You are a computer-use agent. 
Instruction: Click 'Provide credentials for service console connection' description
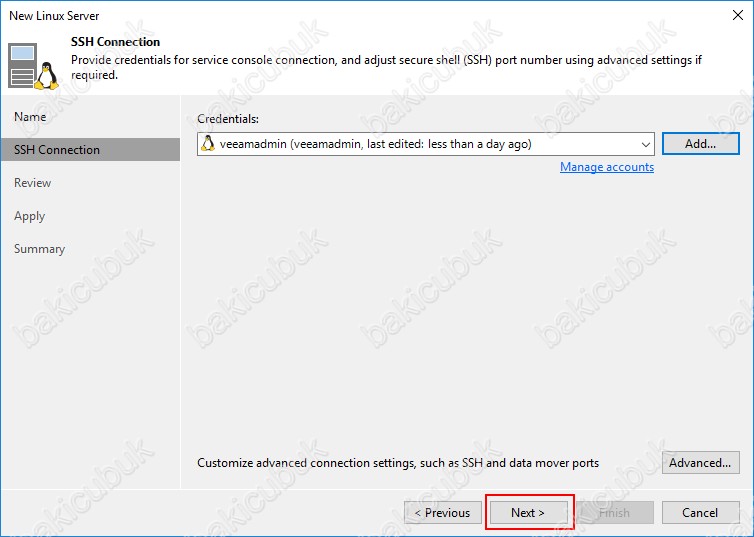[x=387, y=67]
